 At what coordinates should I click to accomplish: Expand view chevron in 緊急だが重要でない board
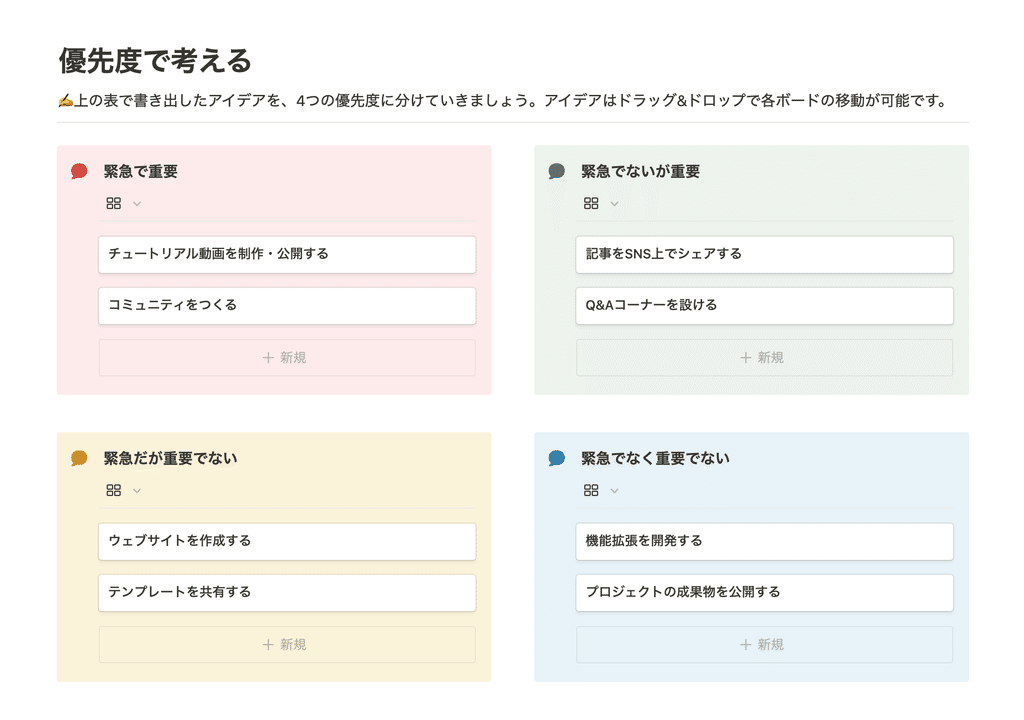pyautogui.click(x=136, y=491)
